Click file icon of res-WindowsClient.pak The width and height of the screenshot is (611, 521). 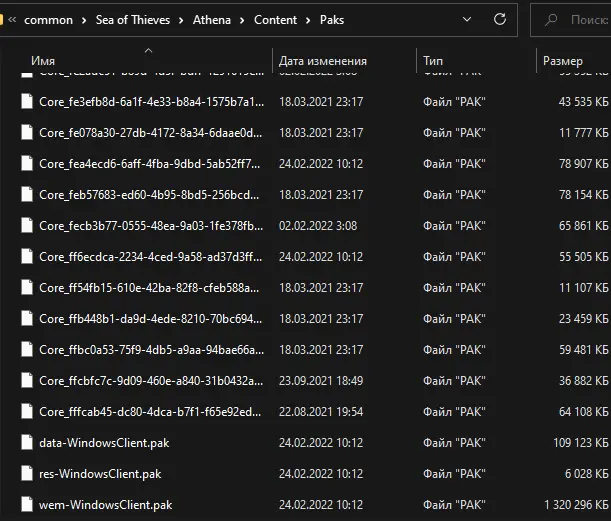pos(27,473)
